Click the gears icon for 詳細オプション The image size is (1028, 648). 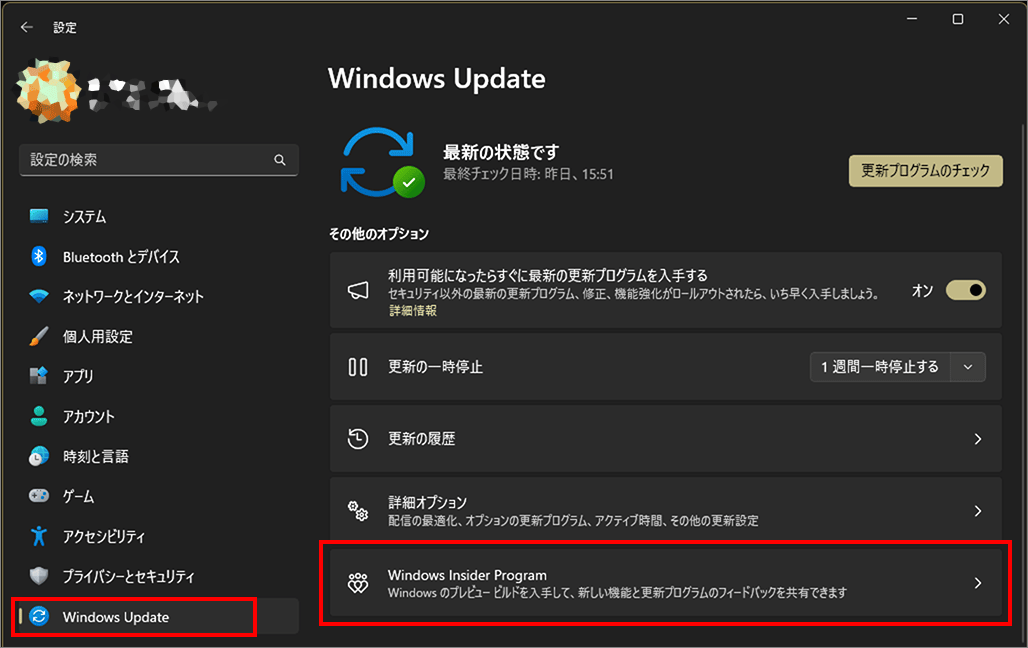tap(358, 511)
